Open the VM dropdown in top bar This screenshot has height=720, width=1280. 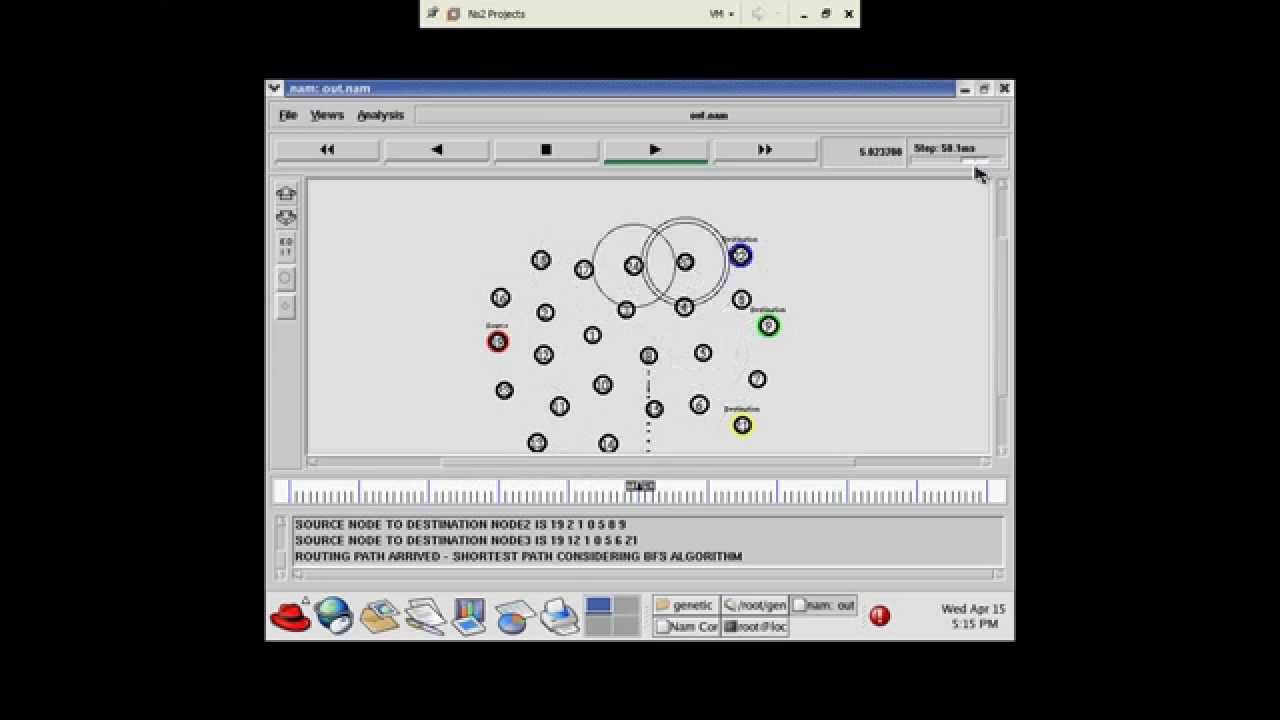pyautogui.click(x=722, y=14)
